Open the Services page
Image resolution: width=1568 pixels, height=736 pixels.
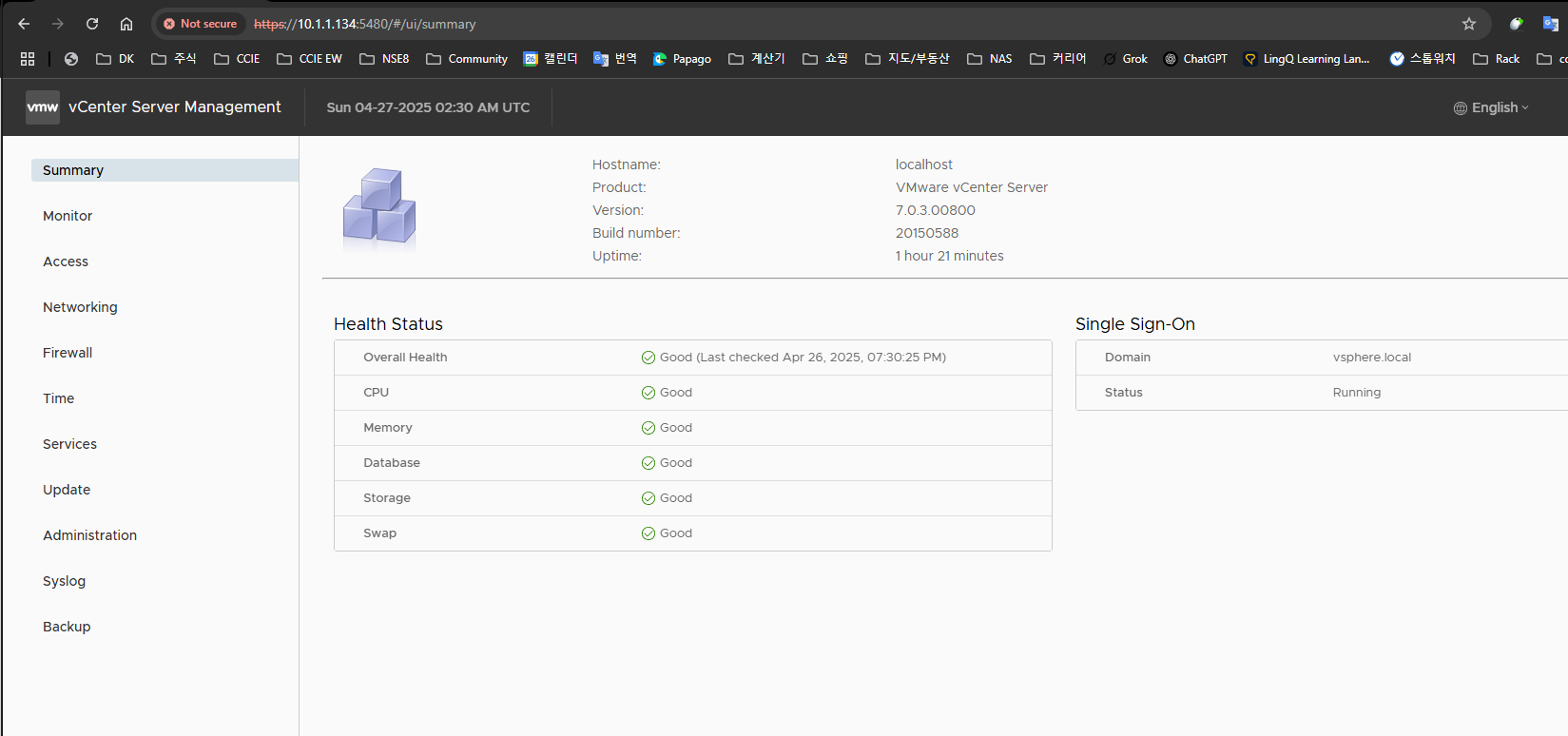pos(69,444)
